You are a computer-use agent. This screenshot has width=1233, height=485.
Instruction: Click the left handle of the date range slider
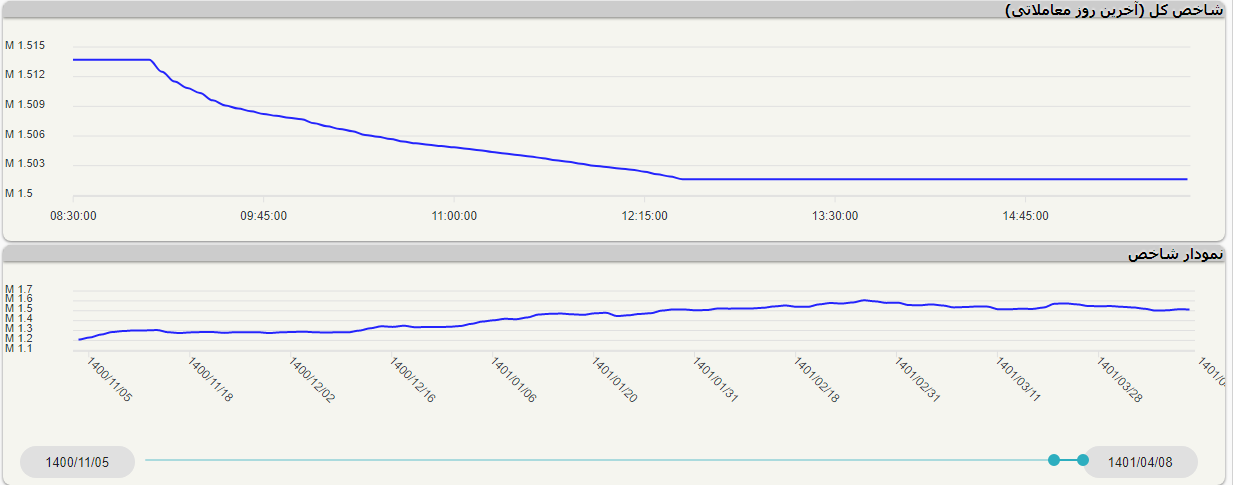[x=1053, y=460]
